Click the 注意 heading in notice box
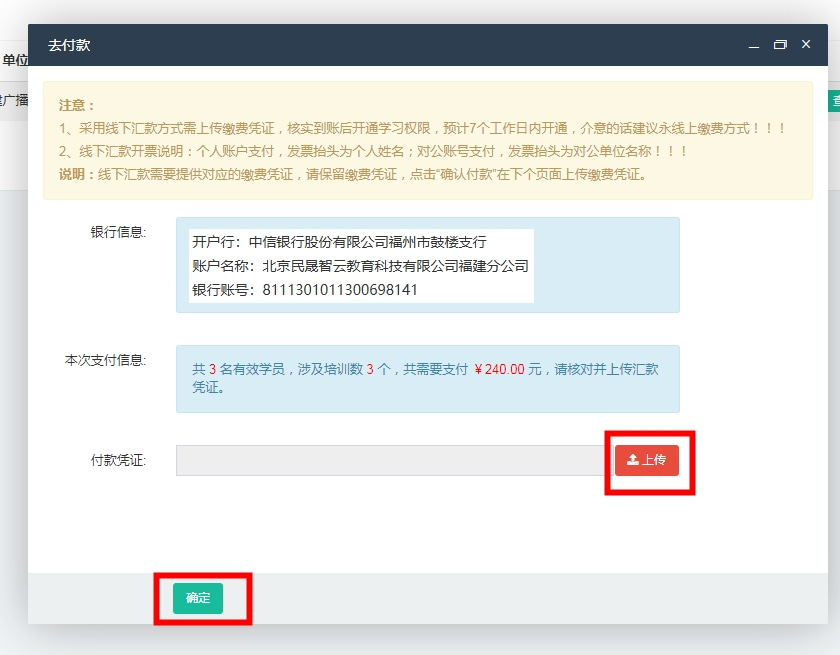840x655 pixels. point(76,105)
